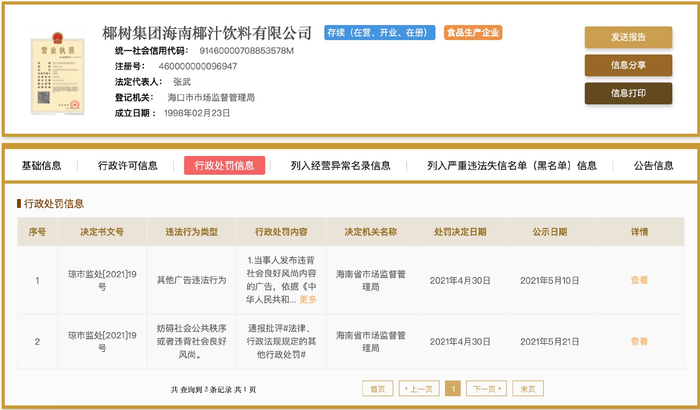Click the 决定书文号 column header
Viewport: 700px width, 410px height.
(x=102, y=232)
